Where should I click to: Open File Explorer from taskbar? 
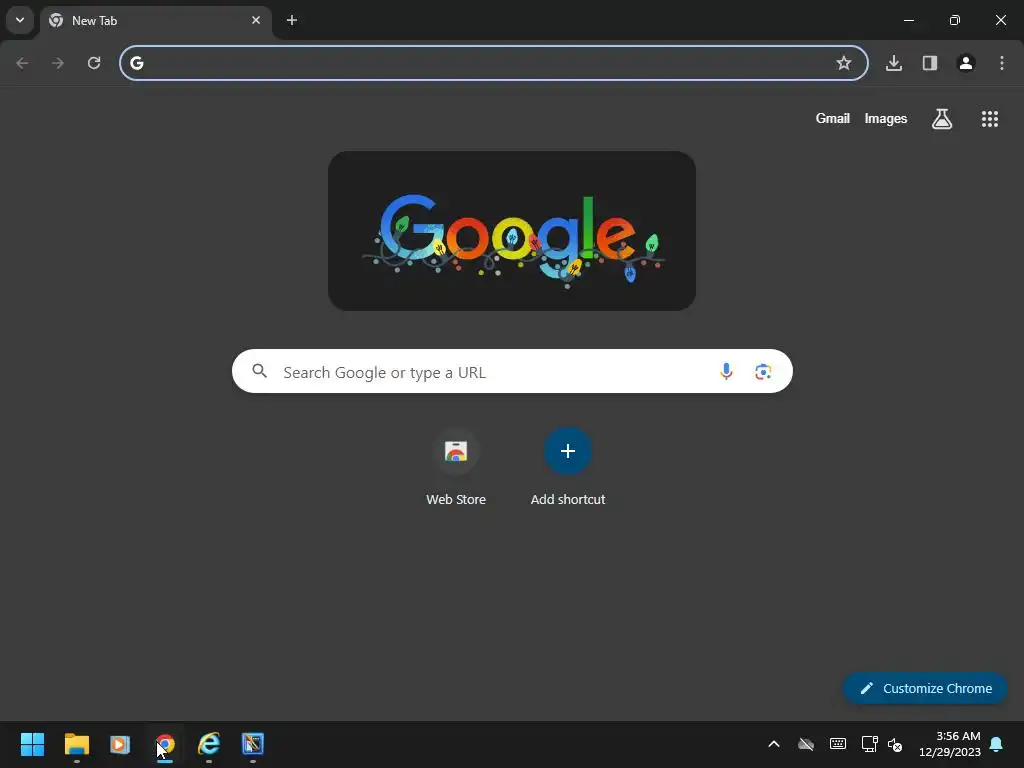coord(76,744)
